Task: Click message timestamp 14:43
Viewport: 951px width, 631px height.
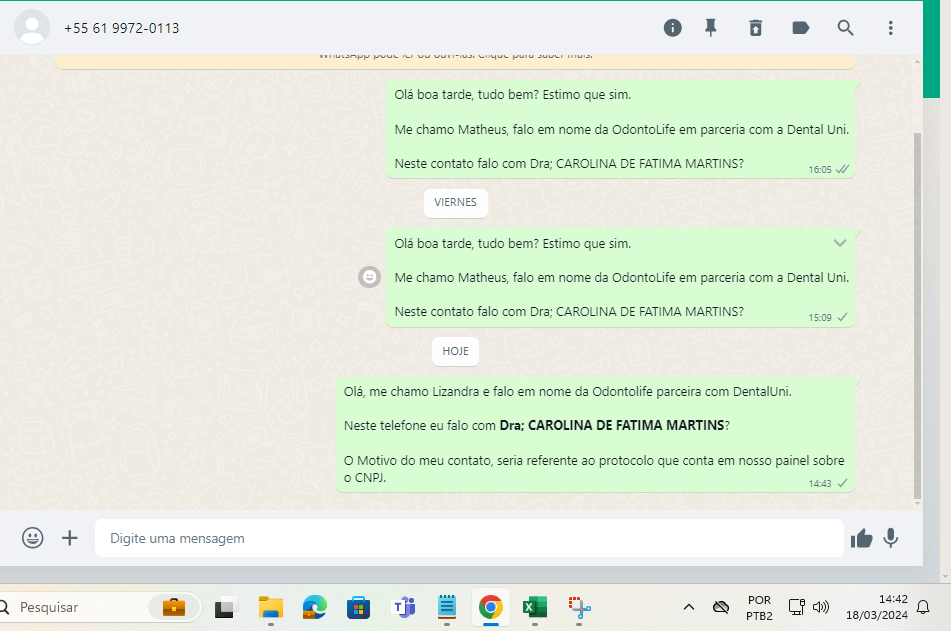Action: [820, 484]
